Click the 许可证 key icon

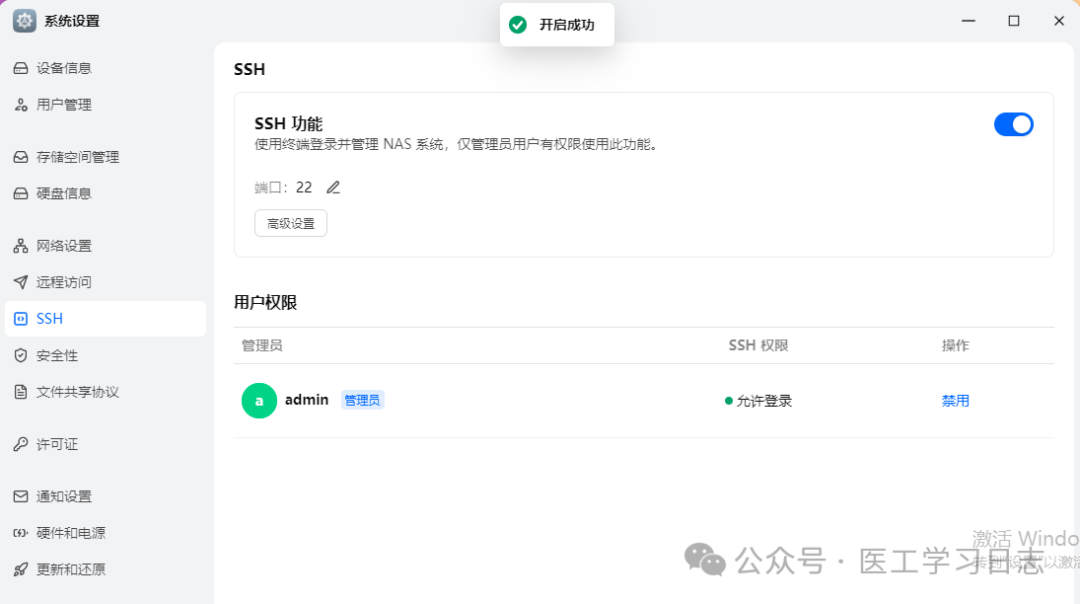point(23,444)
